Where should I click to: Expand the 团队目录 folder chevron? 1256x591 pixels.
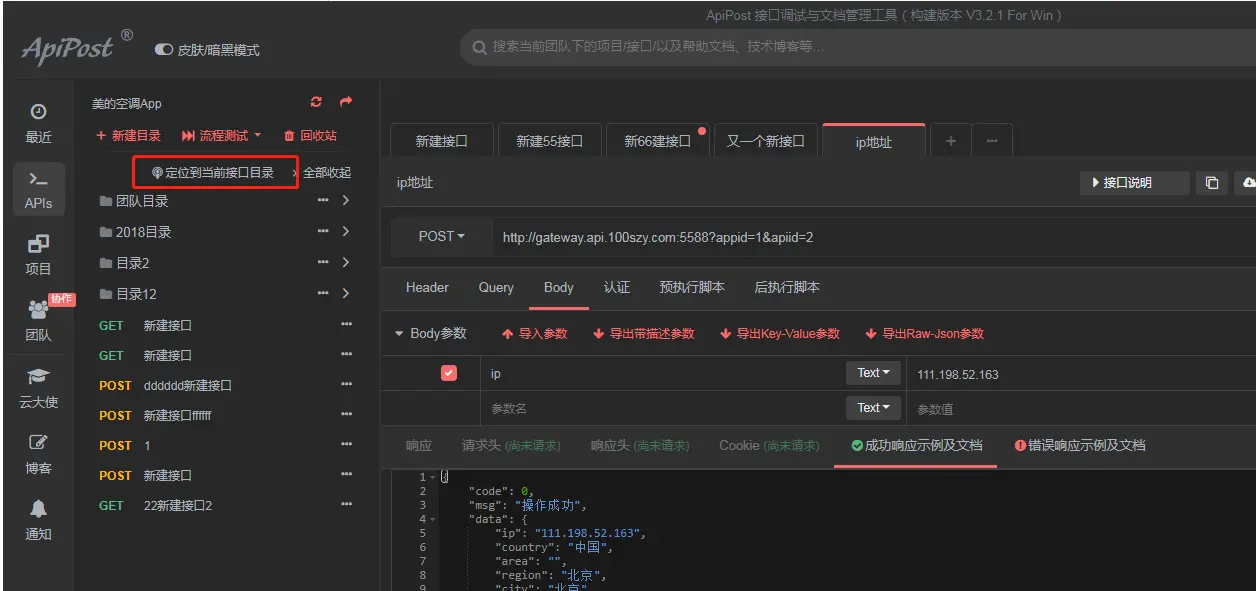coord(346,201)
